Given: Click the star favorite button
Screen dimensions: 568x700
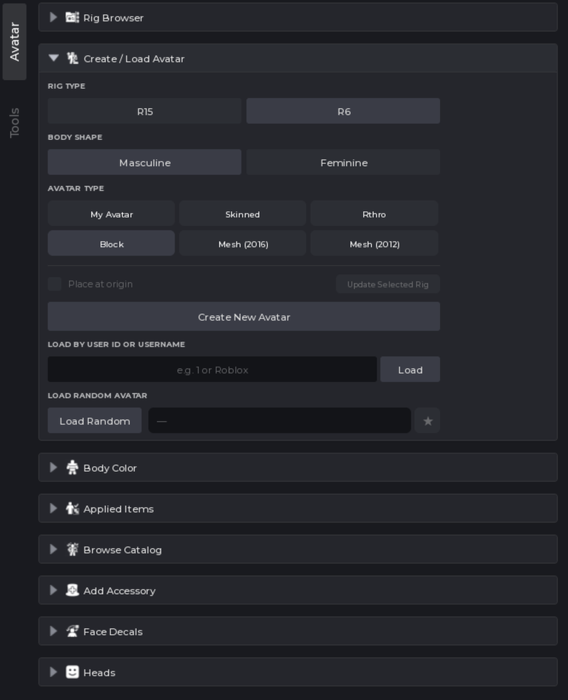Looking at the screenshot, I should [x=427, y=421].
